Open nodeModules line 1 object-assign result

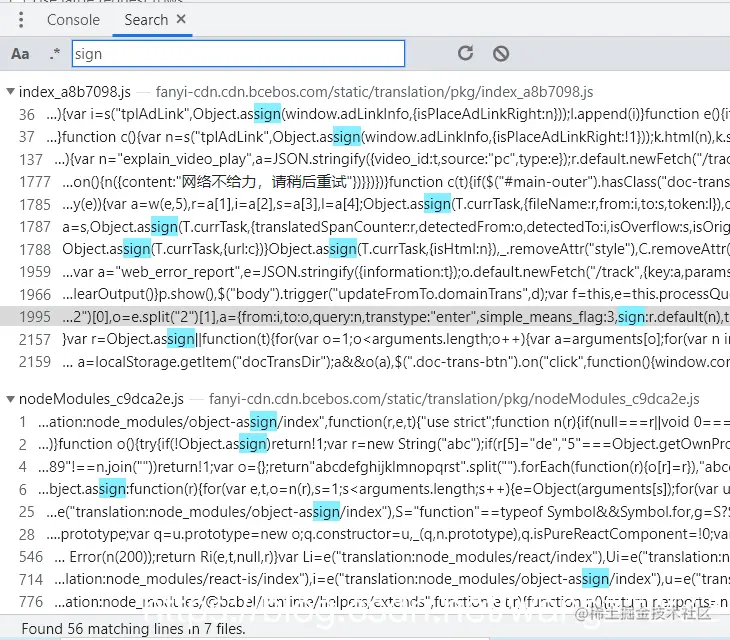(x=365, y=422)
